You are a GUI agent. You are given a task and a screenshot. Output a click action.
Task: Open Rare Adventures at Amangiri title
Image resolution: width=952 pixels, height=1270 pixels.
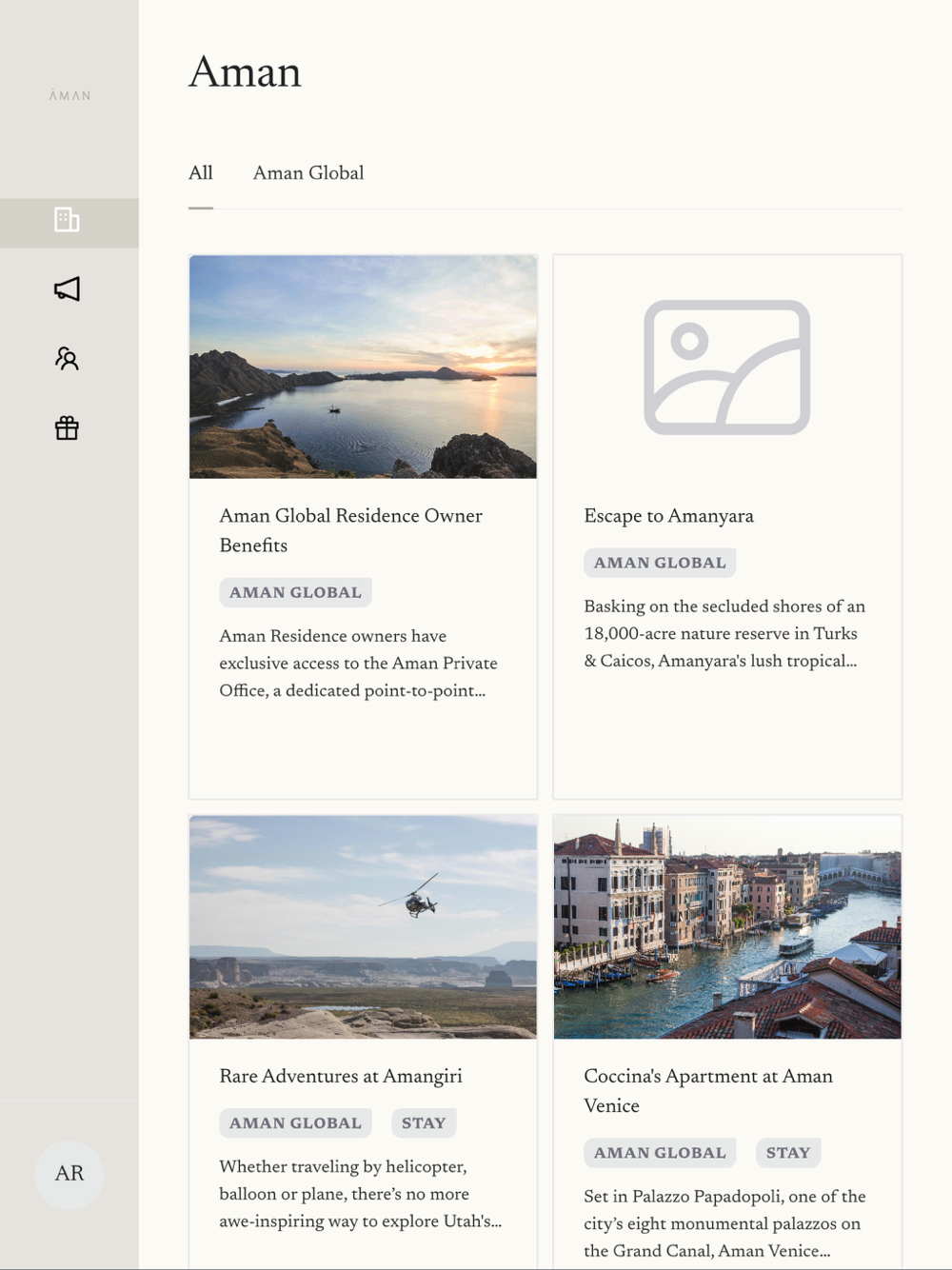[341, 1076]
